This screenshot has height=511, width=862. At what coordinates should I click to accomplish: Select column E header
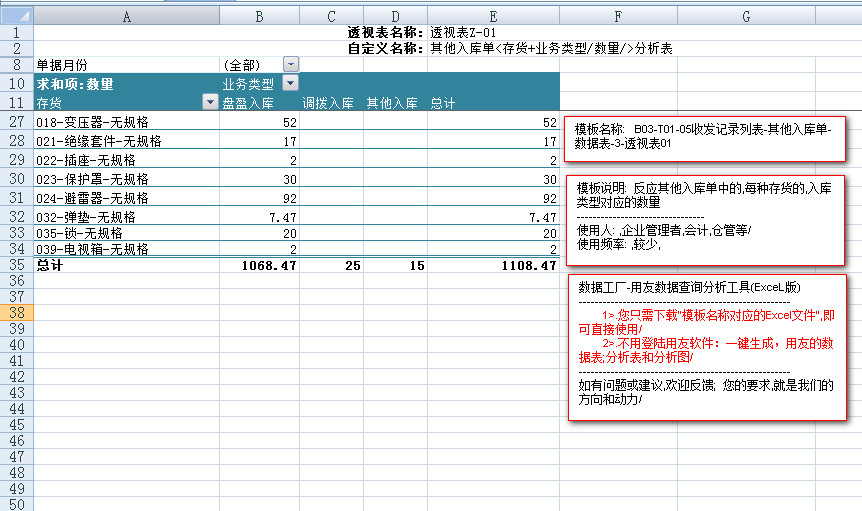point(492,16)
